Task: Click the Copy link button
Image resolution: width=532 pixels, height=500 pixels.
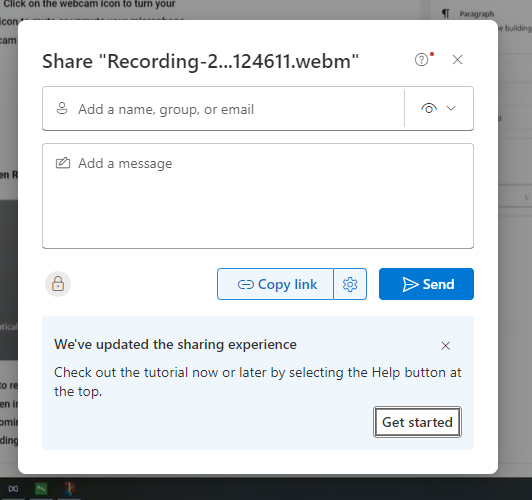Action: point(276,284)
